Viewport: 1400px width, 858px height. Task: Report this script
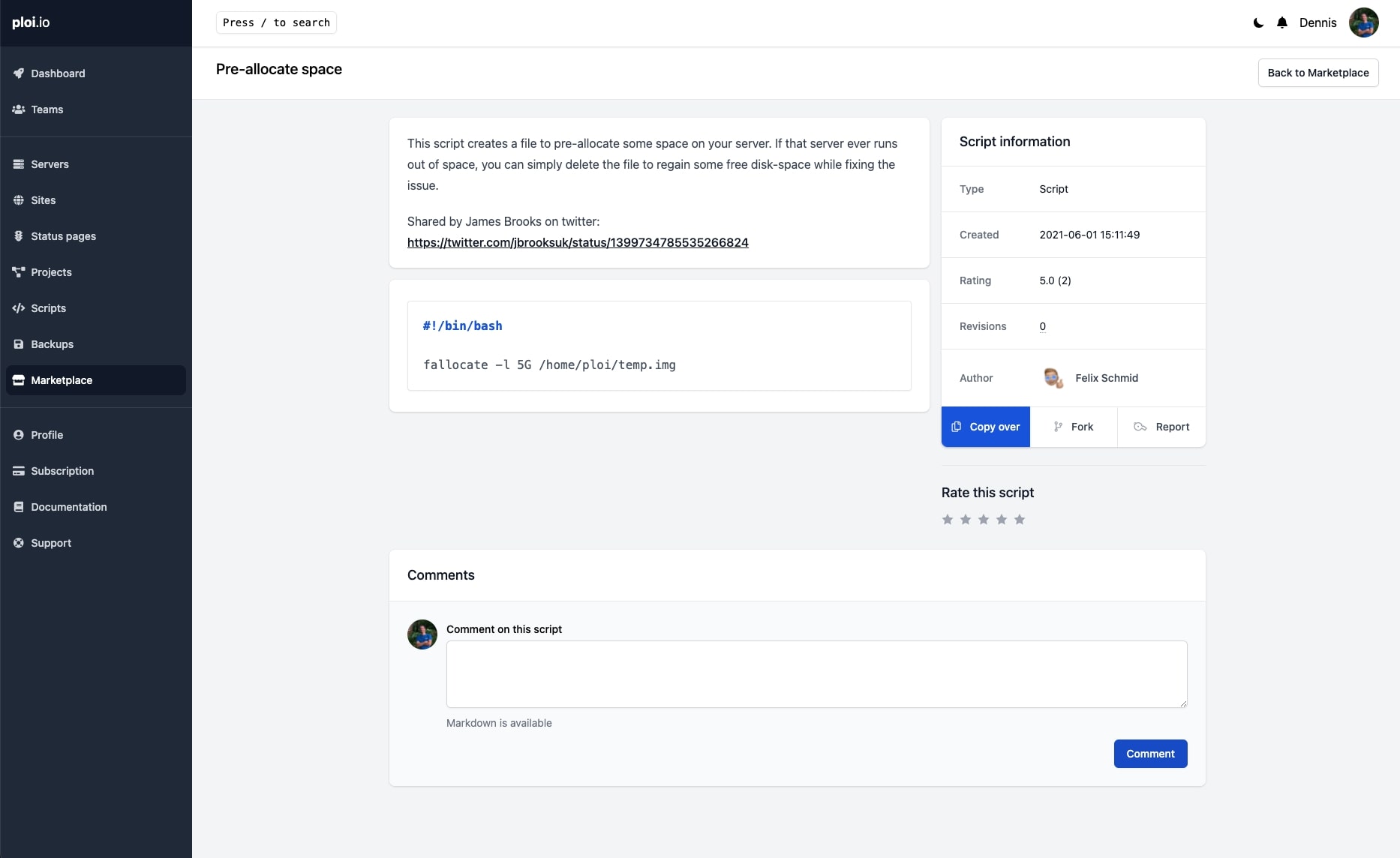coord(1161,426)
